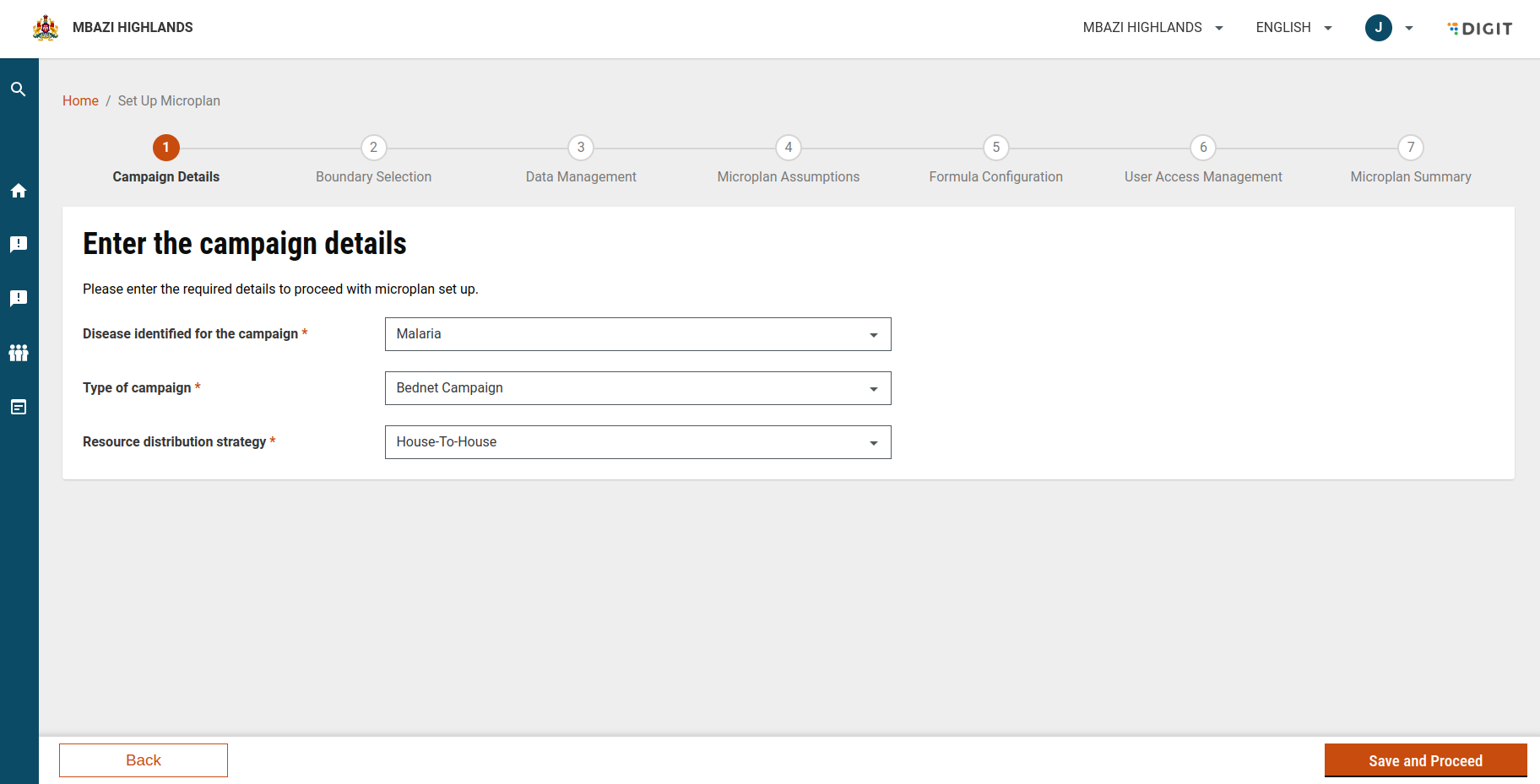This screenshot has width=1540, height=784.
Task: Change language via the ENGLISH dropdown
Action: coord(1293,28)
